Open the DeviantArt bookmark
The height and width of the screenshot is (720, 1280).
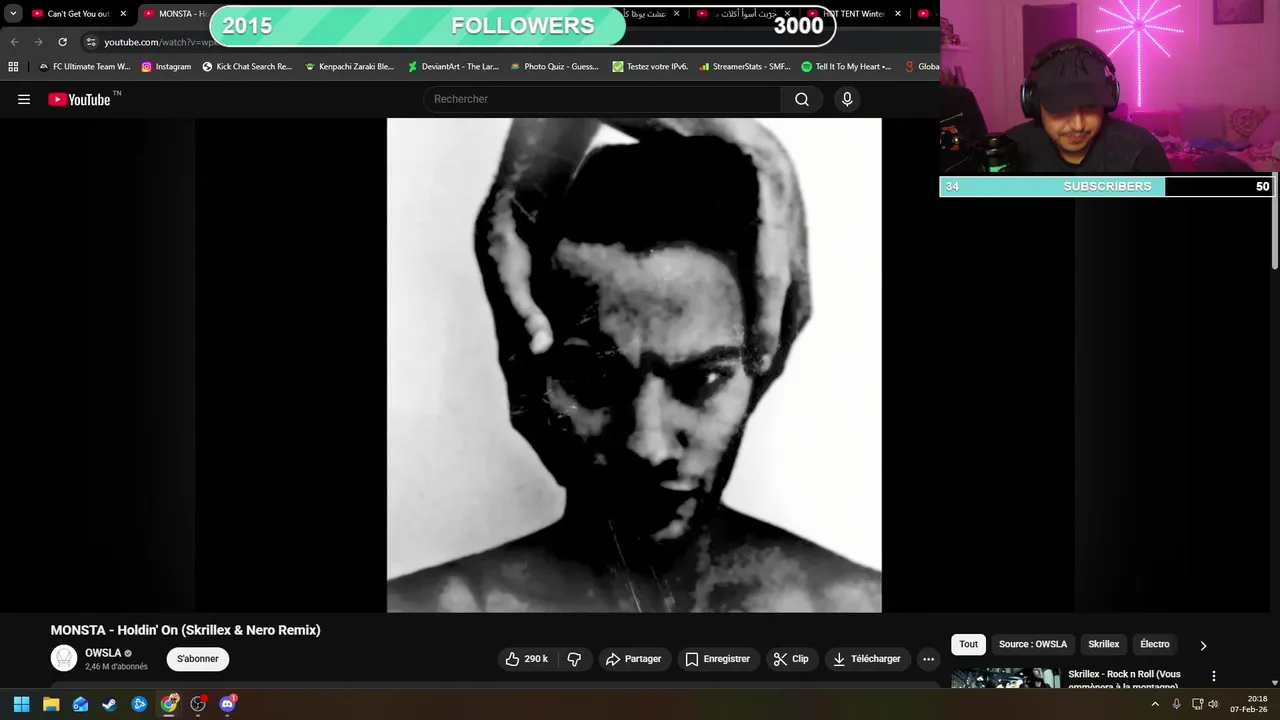click(453, 67)
